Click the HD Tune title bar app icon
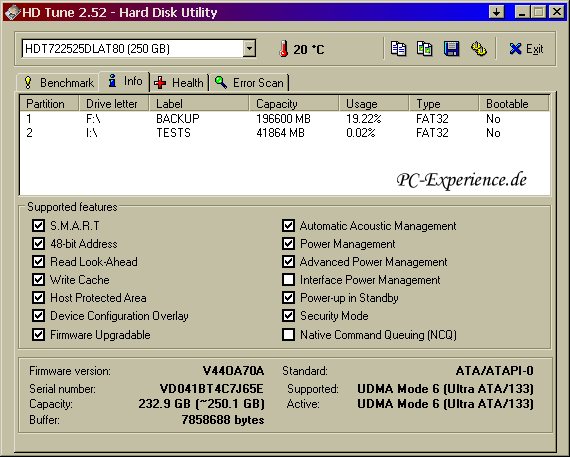570x457 pixels. [12, 12]
